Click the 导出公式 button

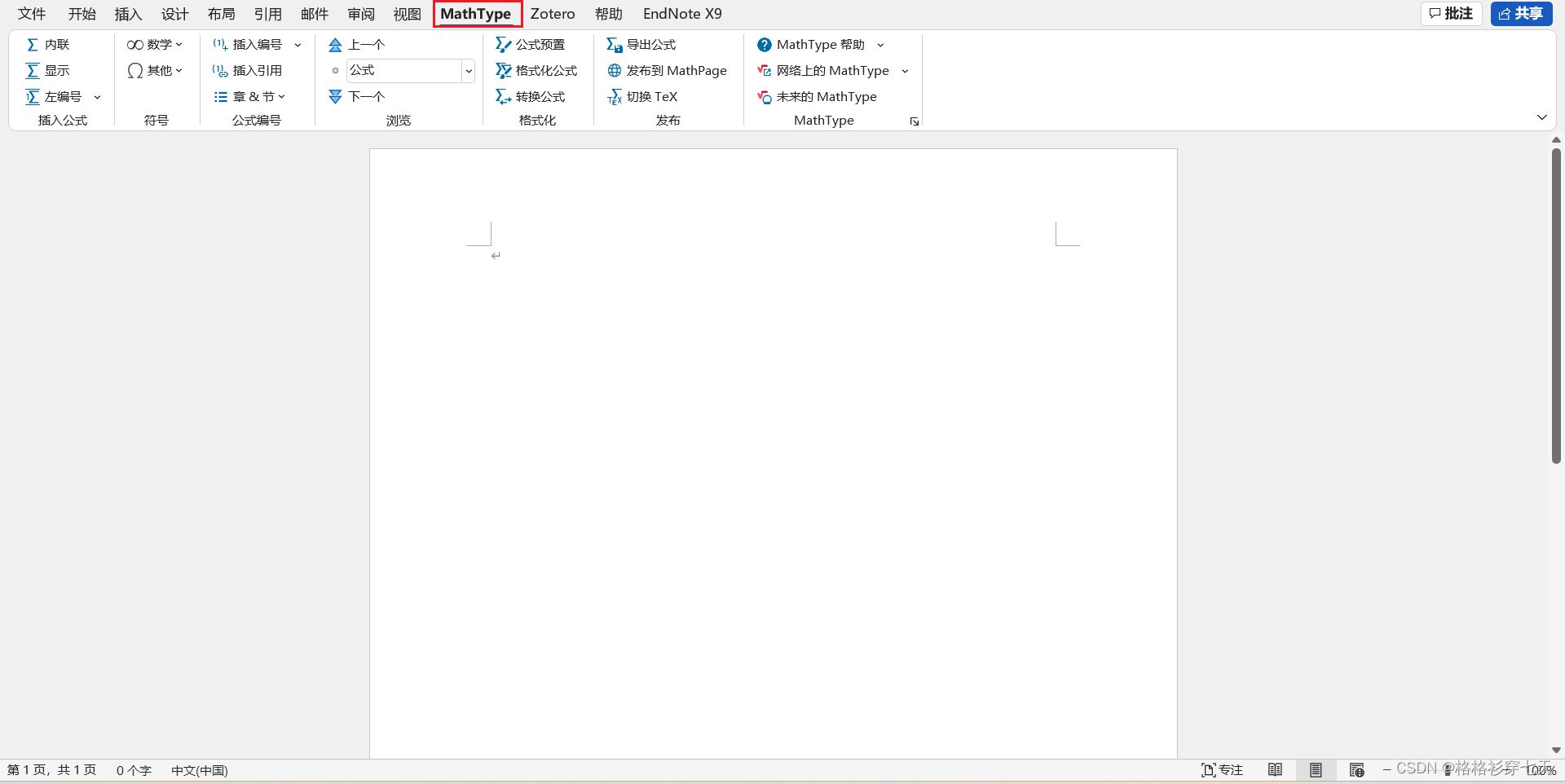[641, 45]
